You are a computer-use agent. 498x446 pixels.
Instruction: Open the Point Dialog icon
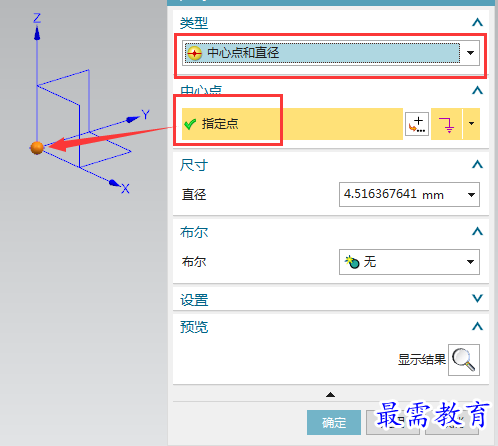click(417, 124)
